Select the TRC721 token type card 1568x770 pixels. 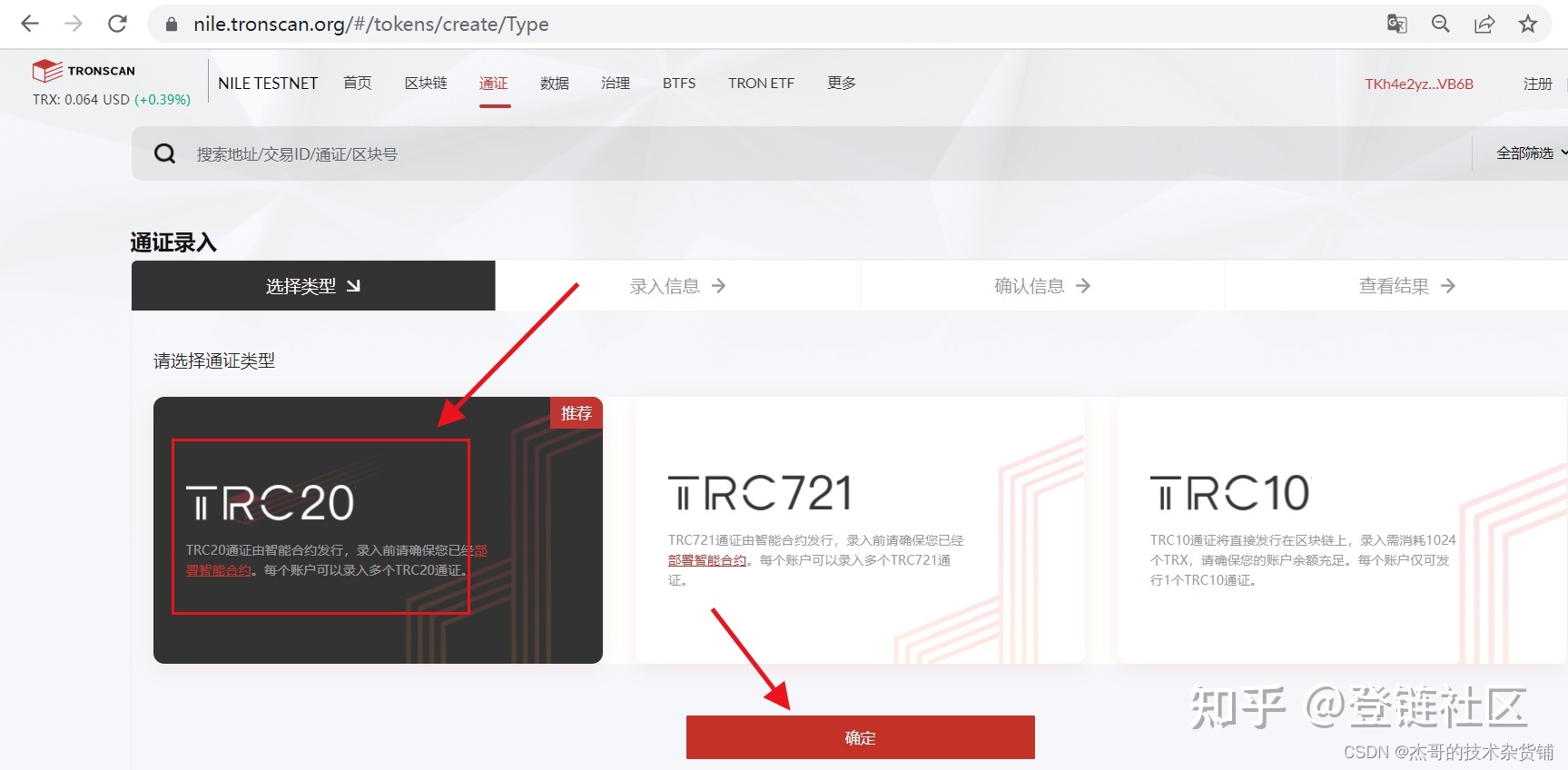click(x=860, y=530)
